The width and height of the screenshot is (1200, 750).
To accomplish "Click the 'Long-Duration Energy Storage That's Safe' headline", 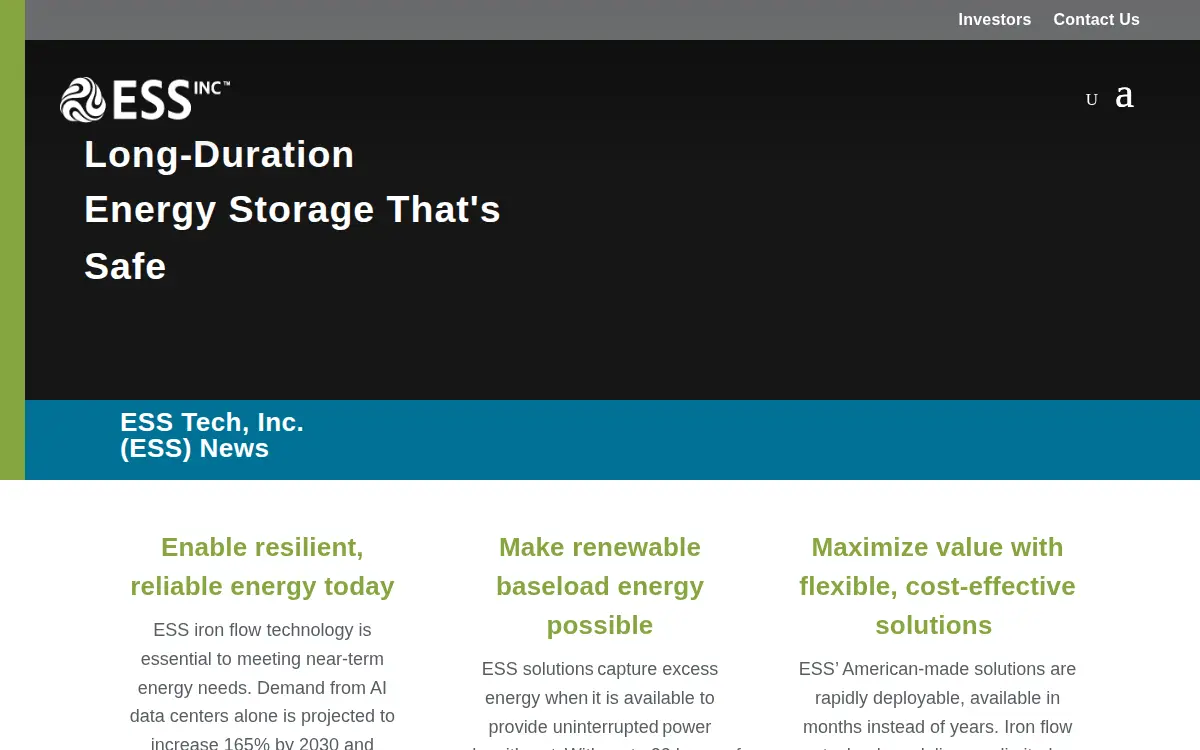I will pos(292,210).
